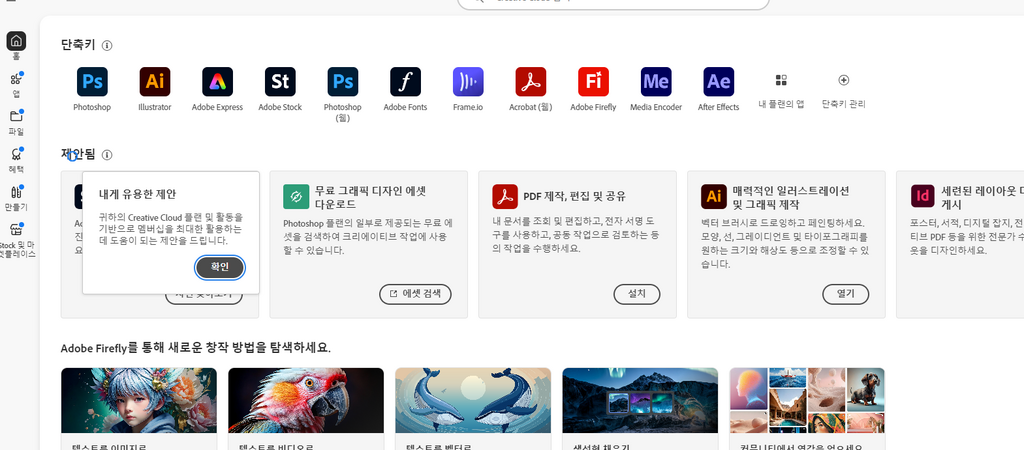This screenshot has height=450, width=1024.
Task: Click the info icon beside 제안됨
Action: 107,155
